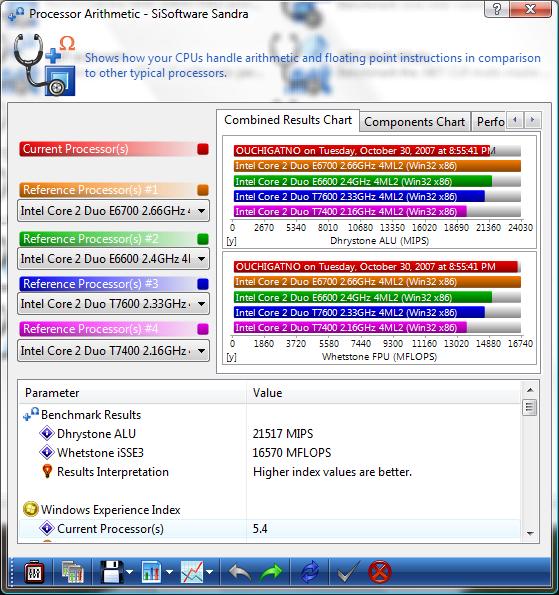Open the save icon dropdown arrow
This screenshot has height=595, width=559.
pos(130,572)
